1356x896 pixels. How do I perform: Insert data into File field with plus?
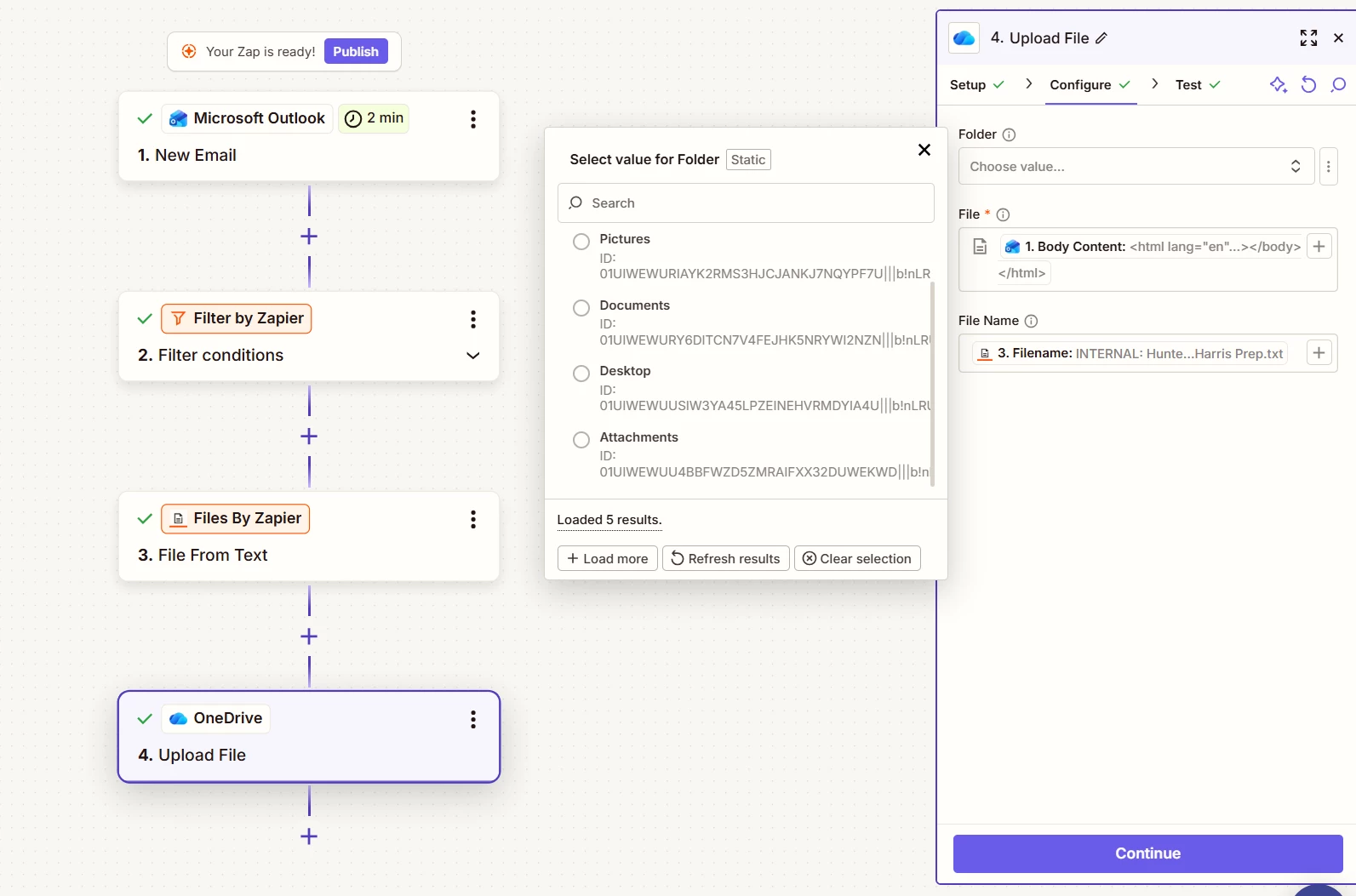point(1319,247)
